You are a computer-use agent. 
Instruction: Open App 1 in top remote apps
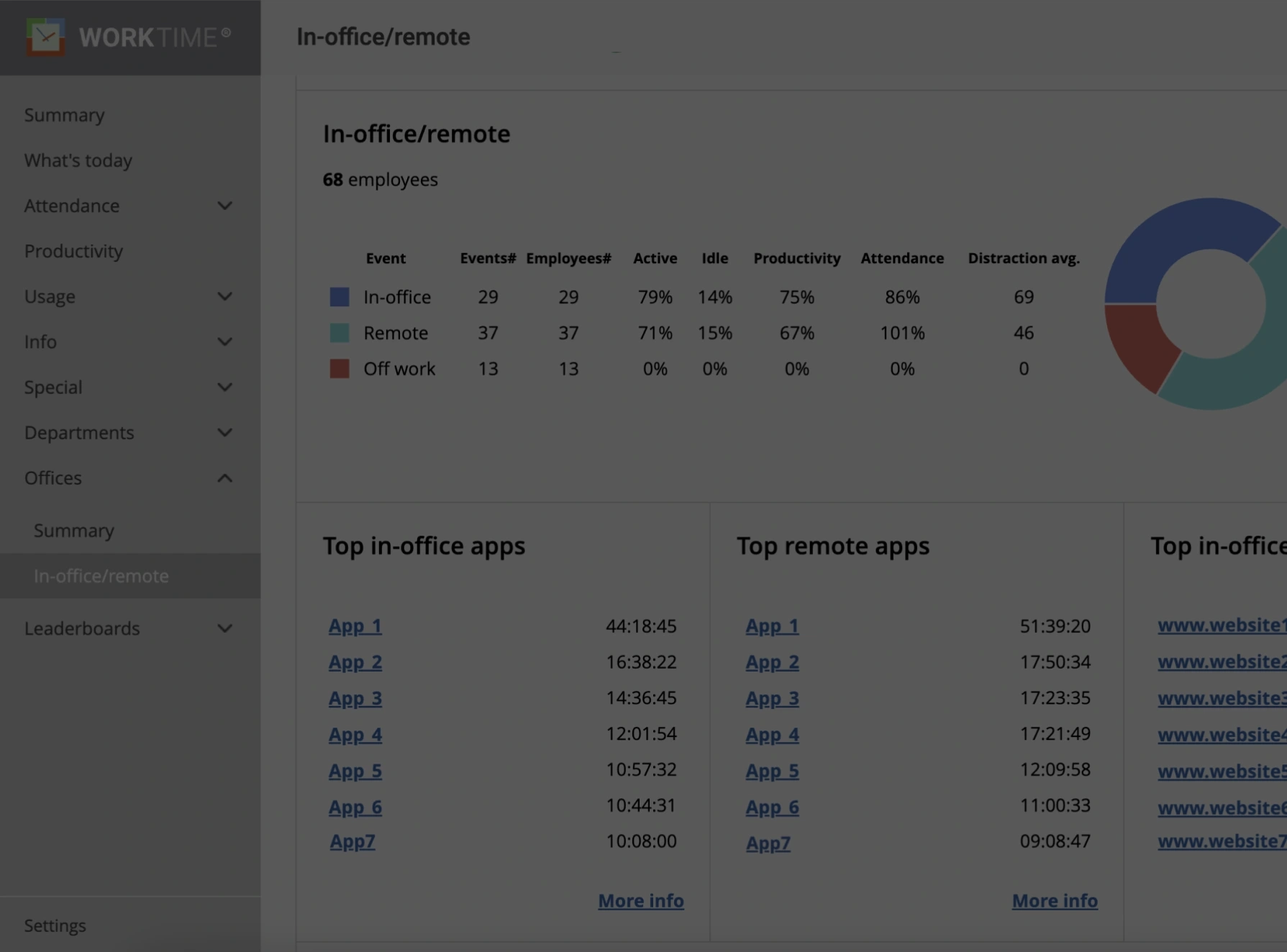(x=772, y=626)
